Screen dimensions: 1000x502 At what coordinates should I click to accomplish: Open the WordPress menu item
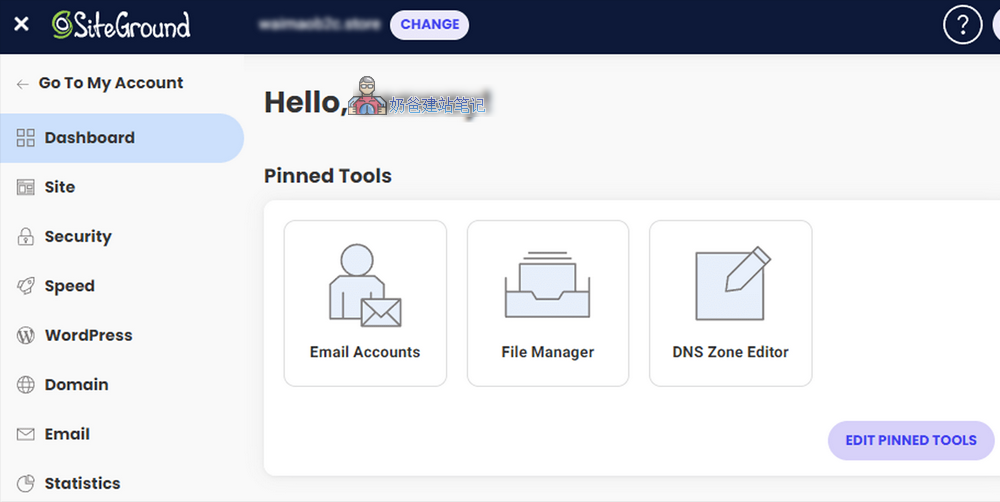coord(89,335)
